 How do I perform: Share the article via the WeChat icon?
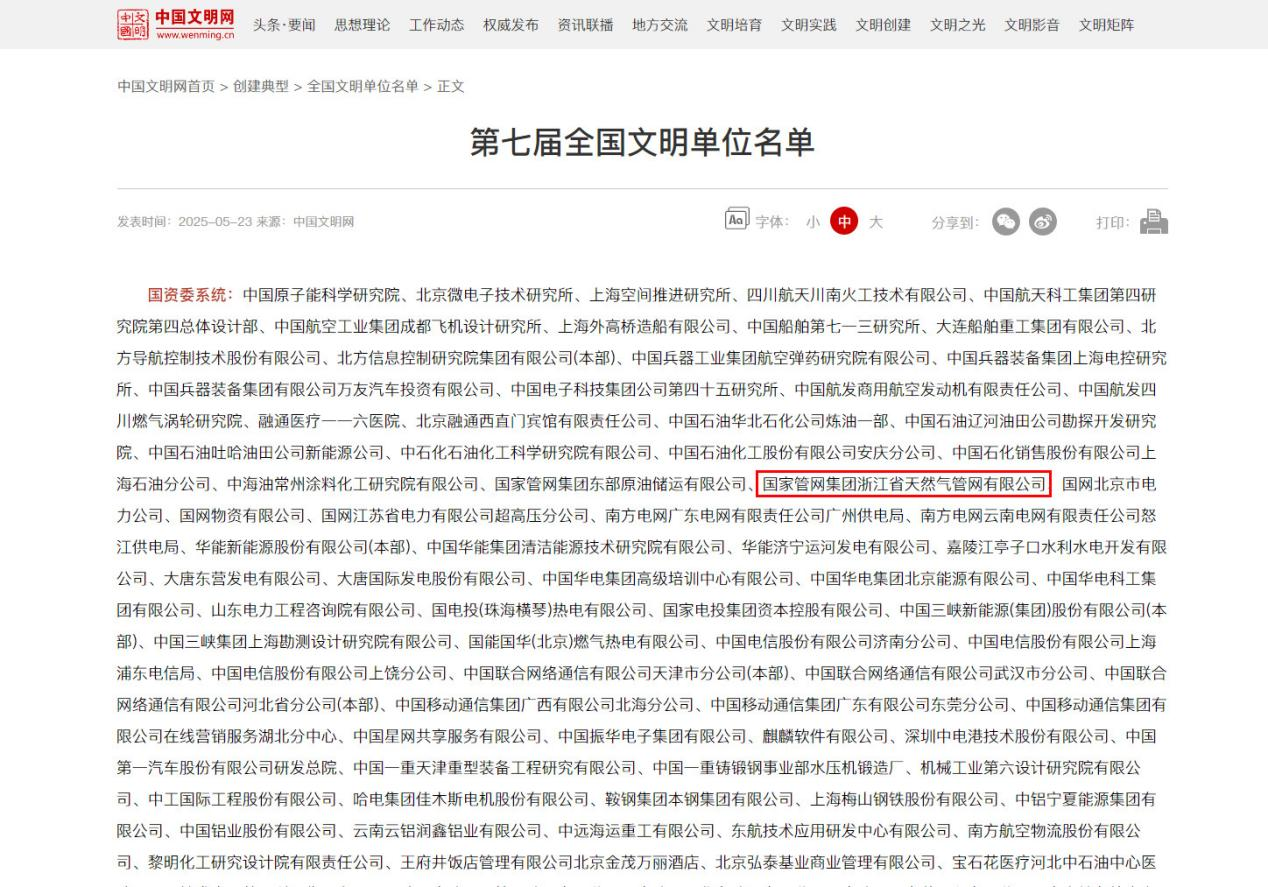pos(1006,222)
